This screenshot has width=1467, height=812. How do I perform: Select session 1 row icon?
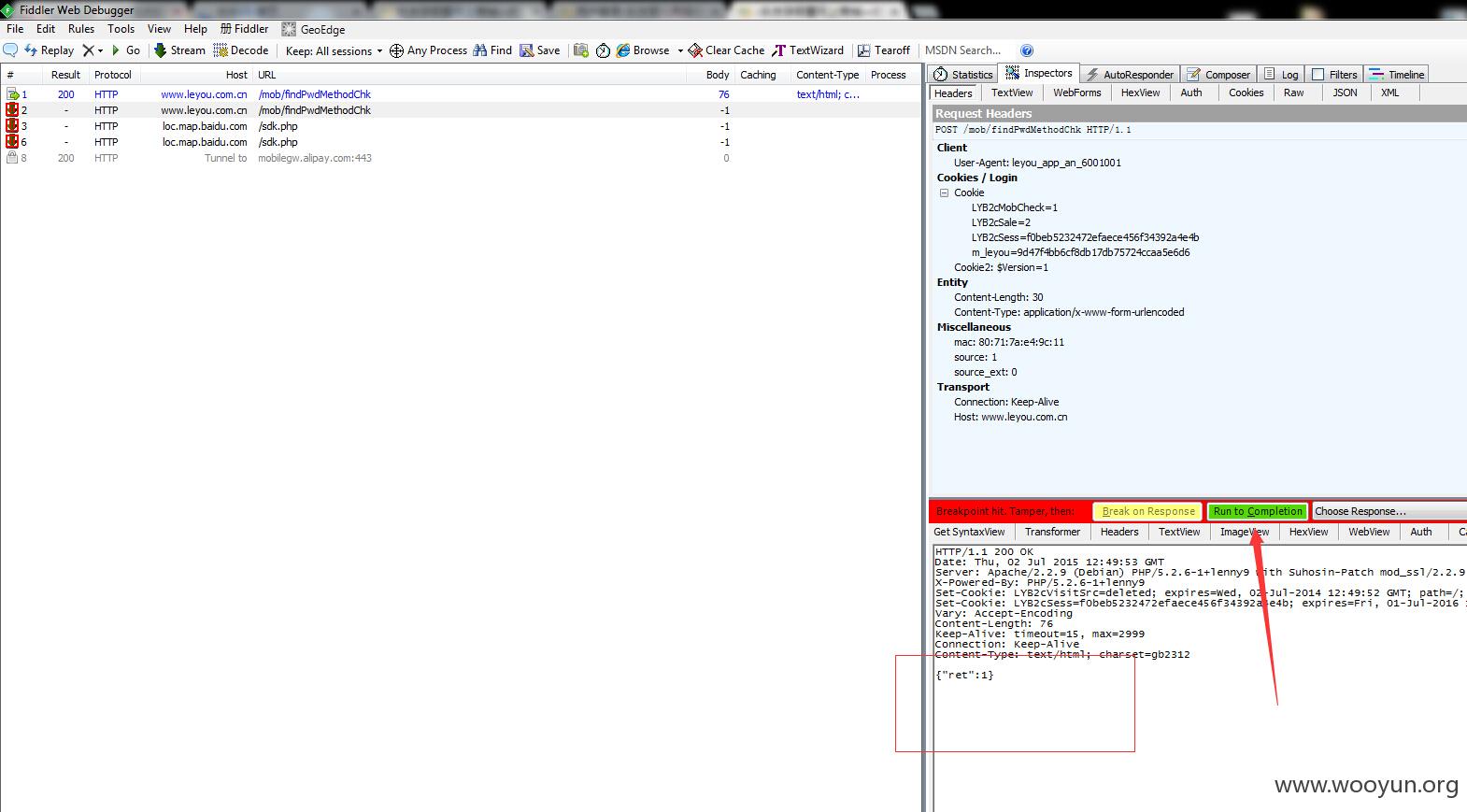pyautogui.click(x=12, y=94)
